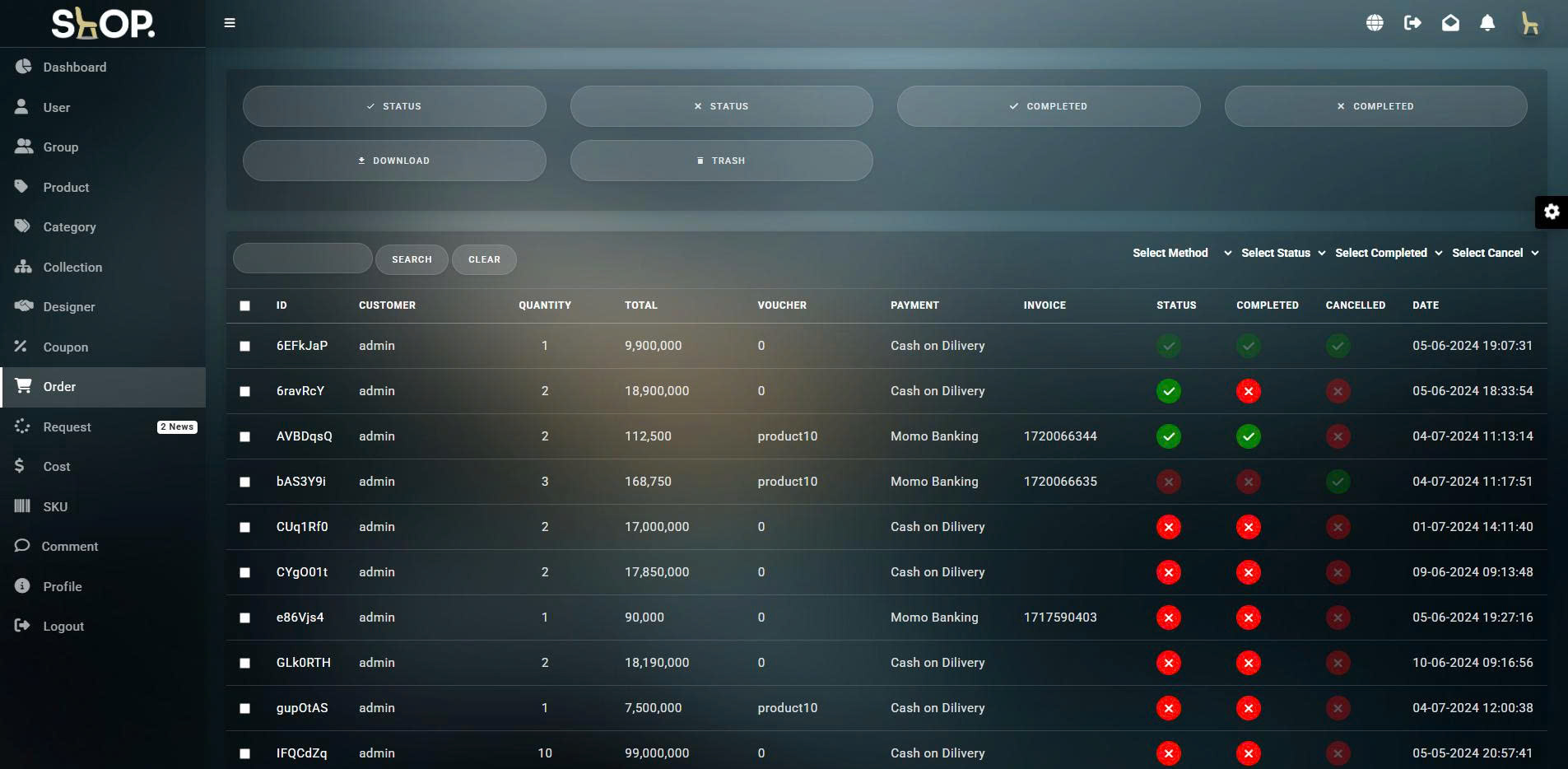
Task: Select the checkbox for order AVBDqsQ
Action: [x=244, y=436]
